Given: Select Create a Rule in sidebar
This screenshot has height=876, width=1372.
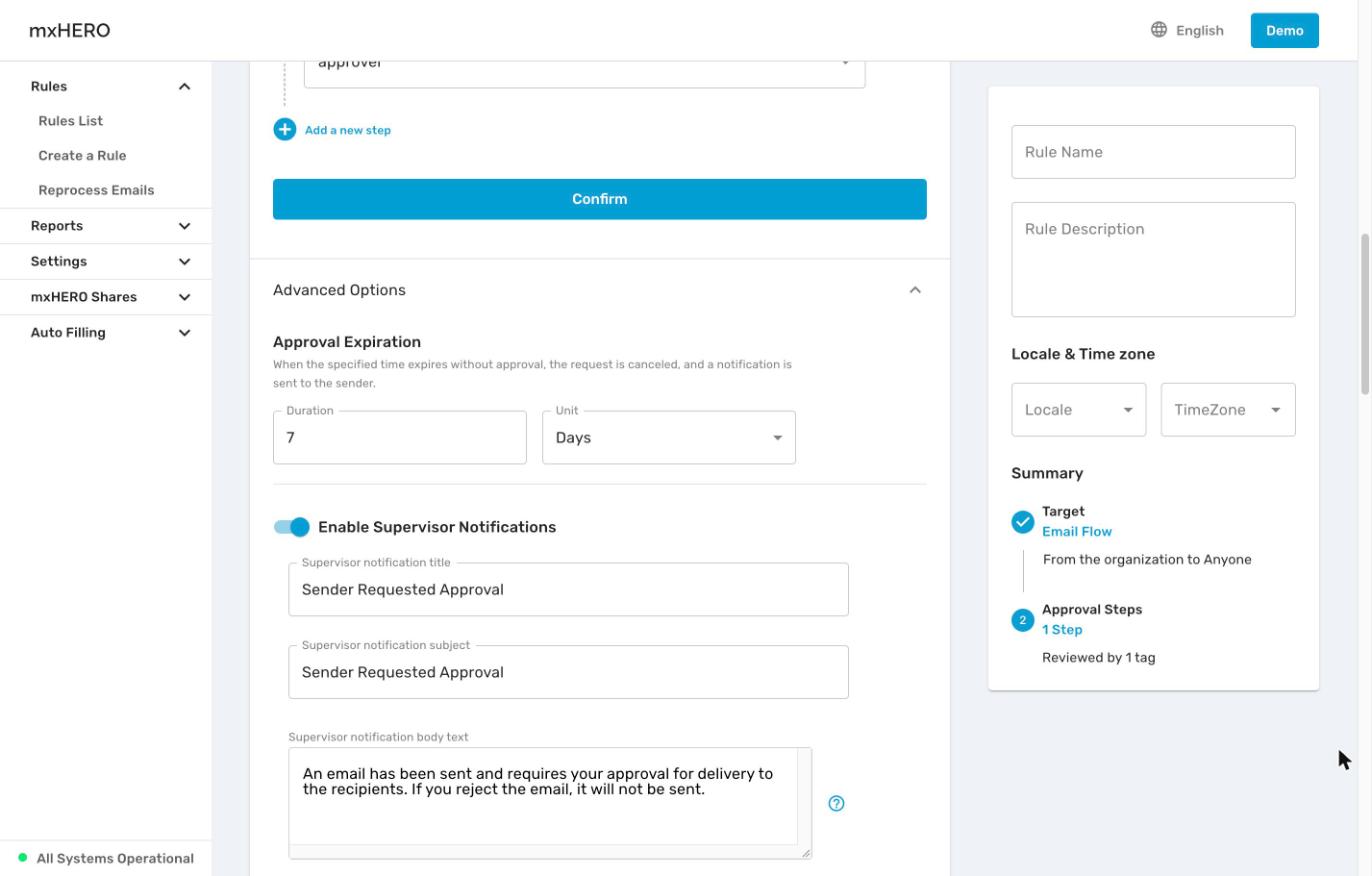Looking at the screenshot, I should (82, 156).
